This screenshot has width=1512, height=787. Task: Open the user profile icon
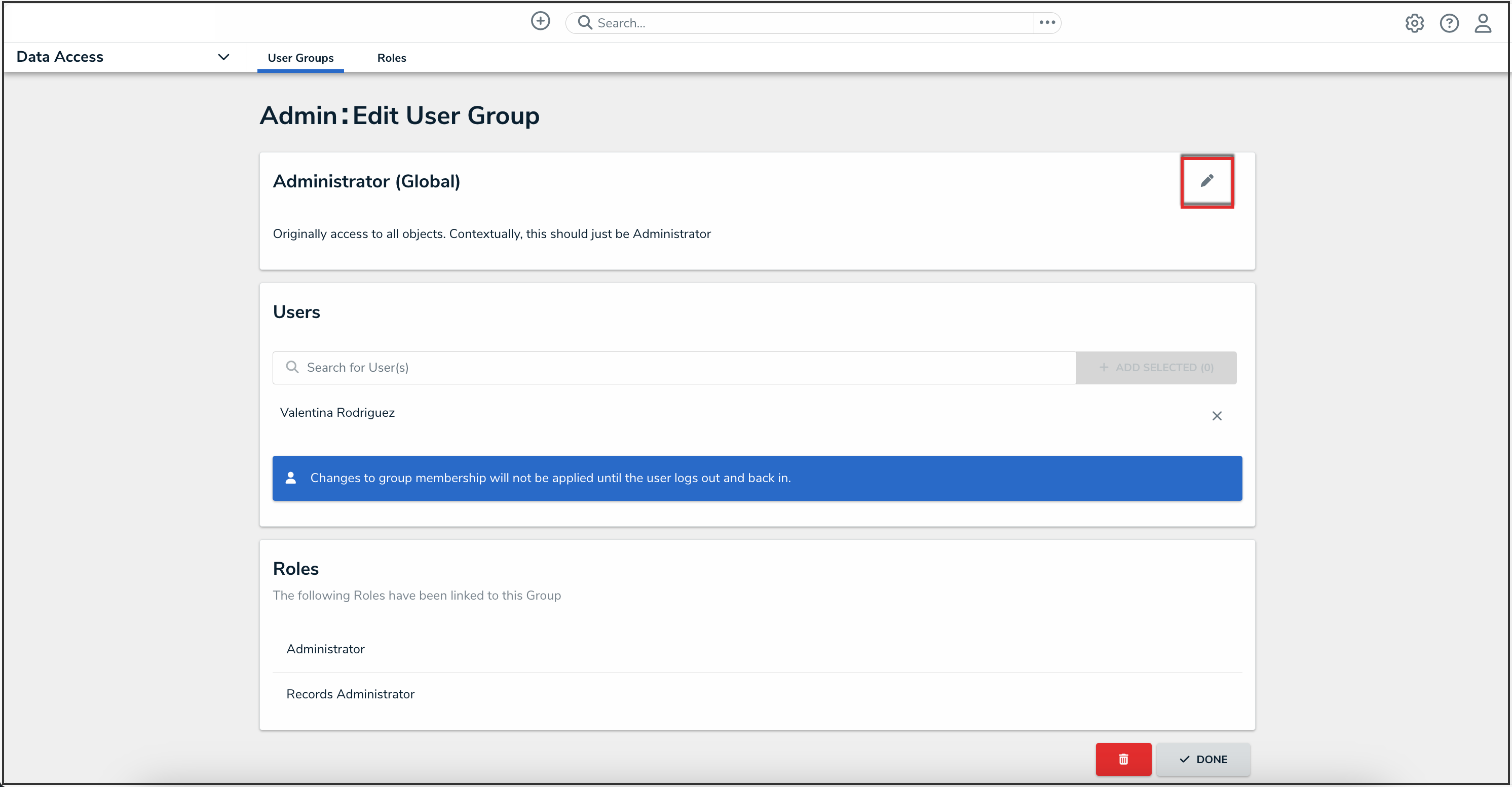tap(1483, 23)
